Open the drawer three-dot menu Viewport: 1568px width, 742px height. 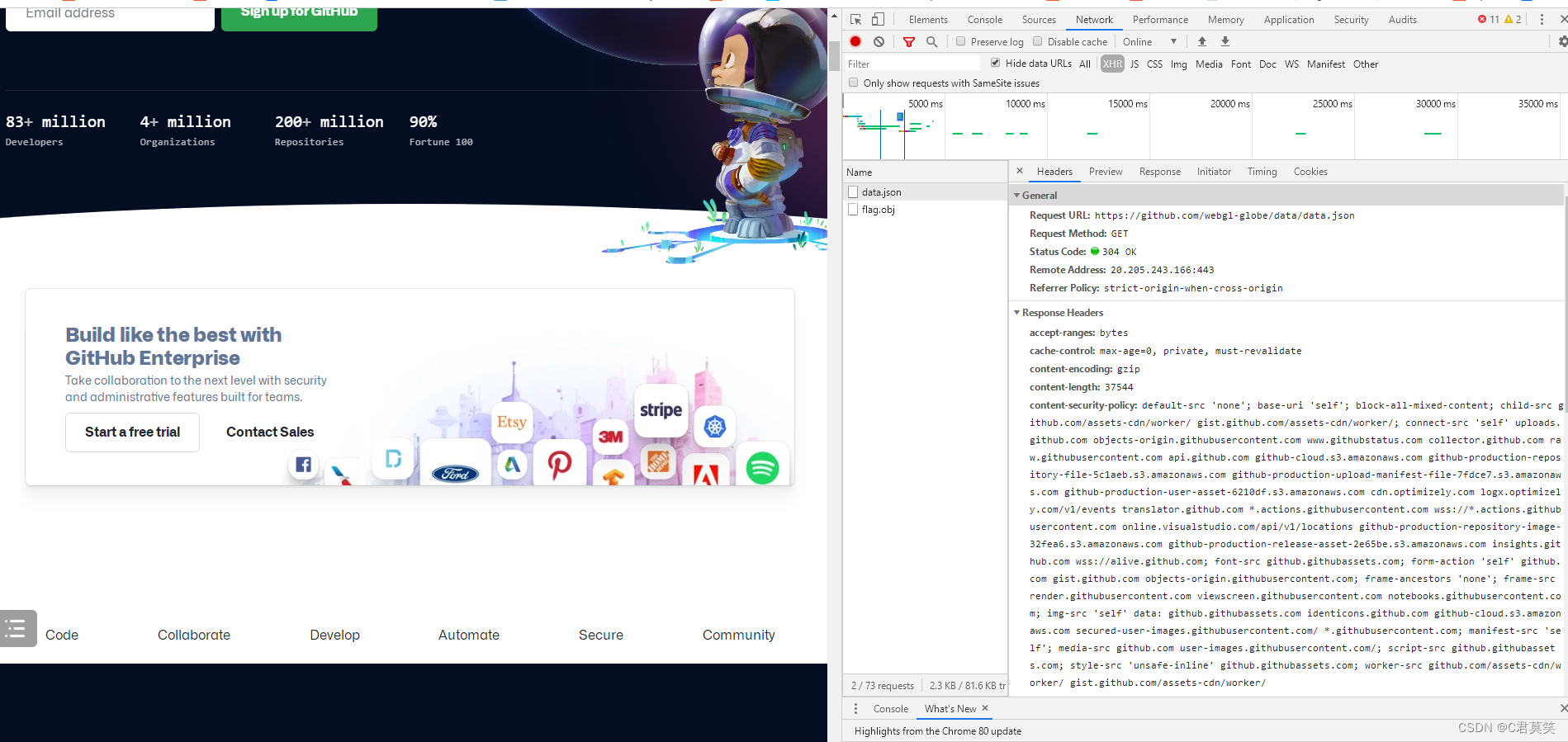pos(855,708)
